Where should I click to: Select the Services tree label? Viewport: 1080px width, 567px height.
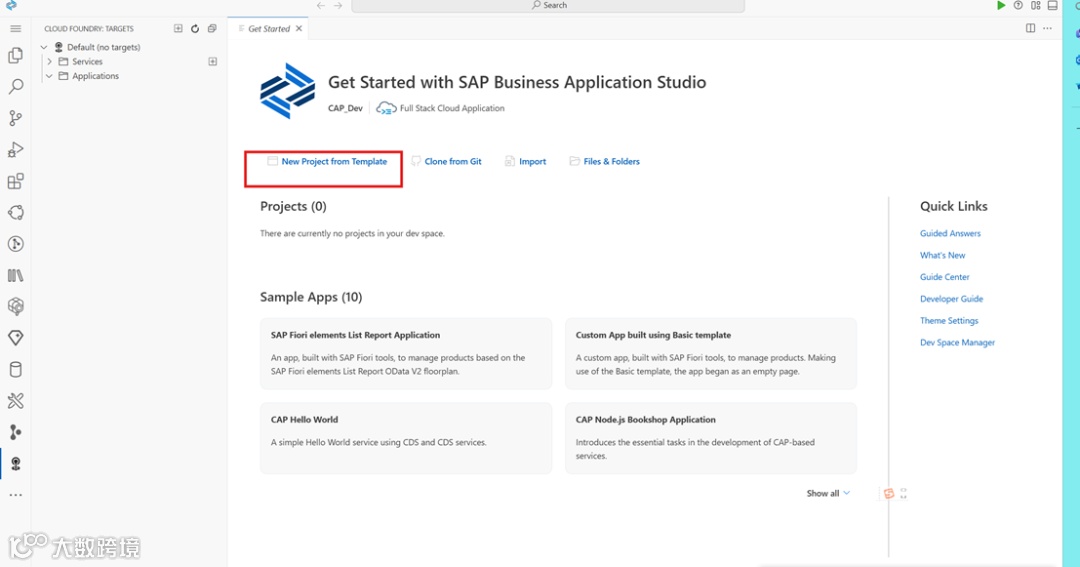(87, 61)
